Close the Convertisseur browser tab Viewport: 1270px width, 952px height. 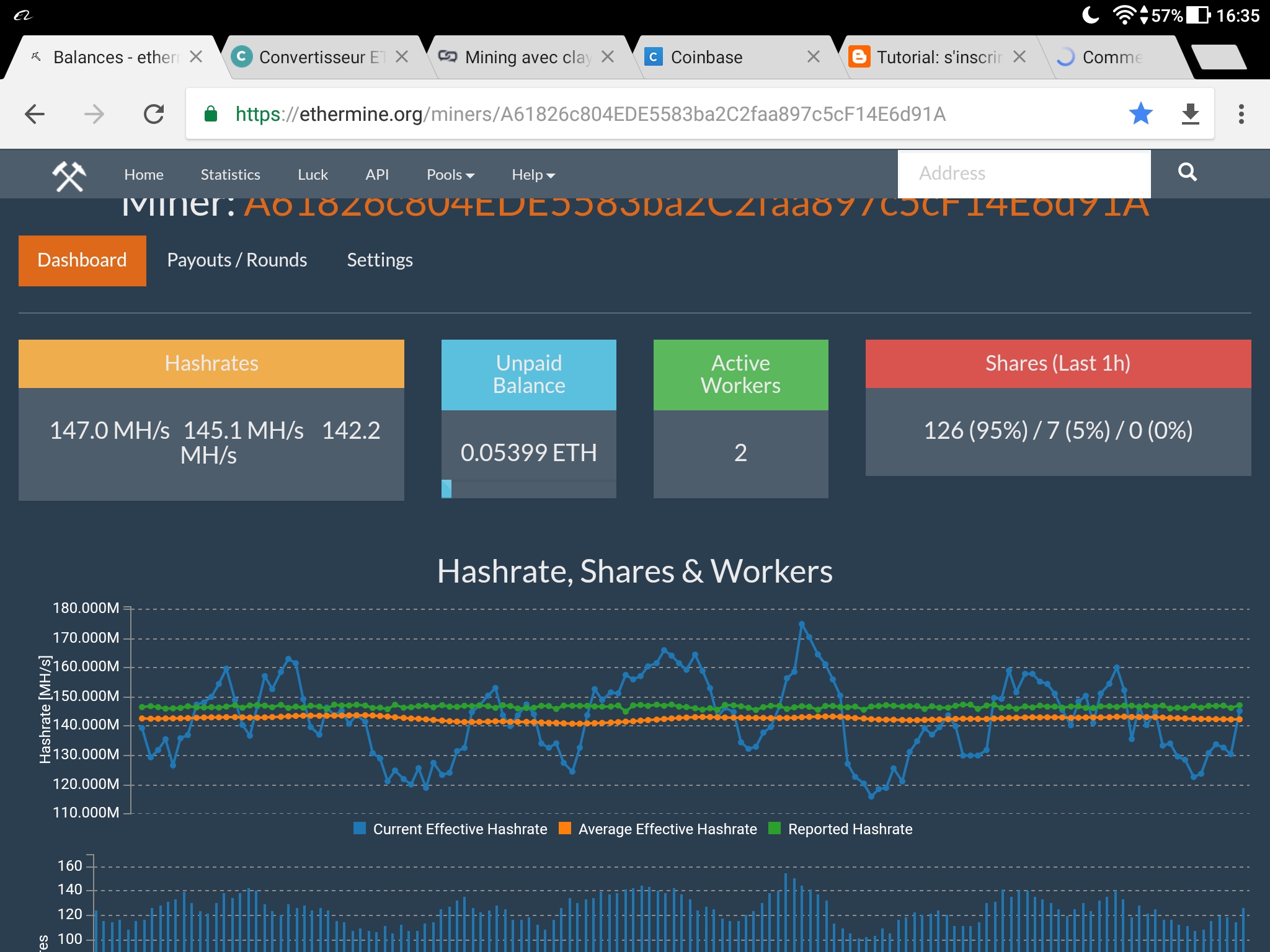pyautogui.click(x=402, y=57)
